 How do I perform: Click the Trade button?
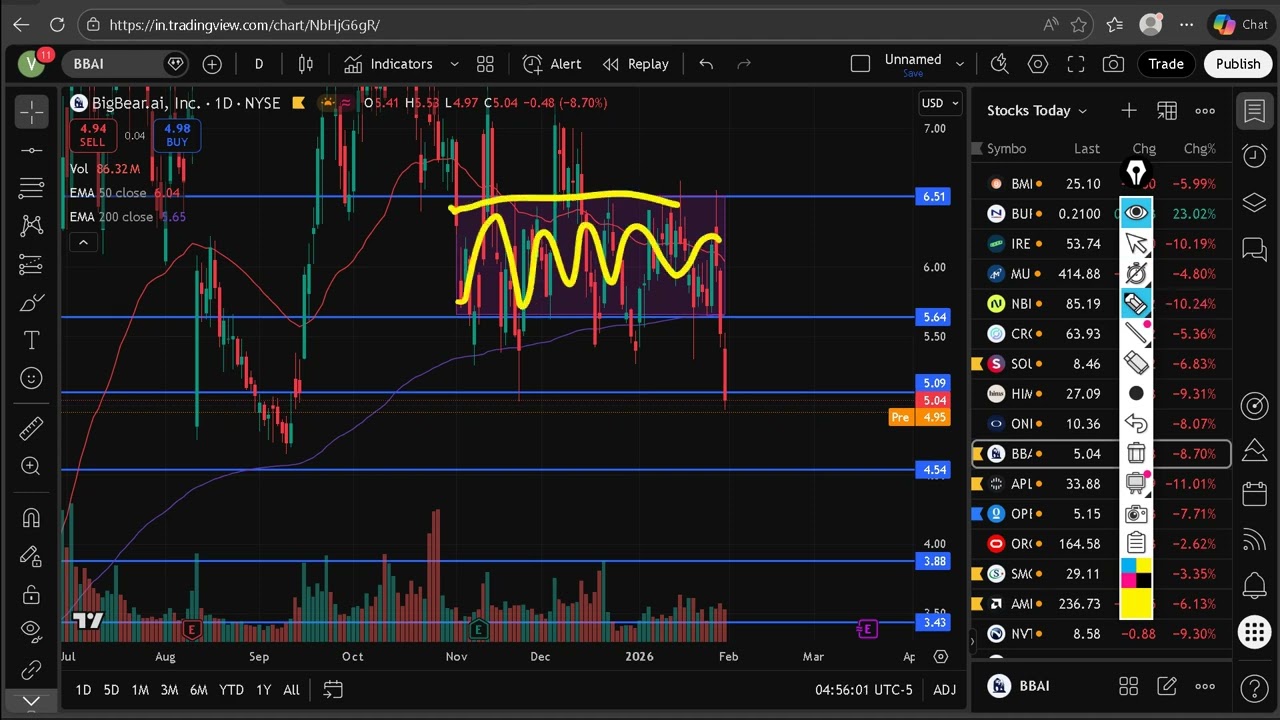[1166, 64]
